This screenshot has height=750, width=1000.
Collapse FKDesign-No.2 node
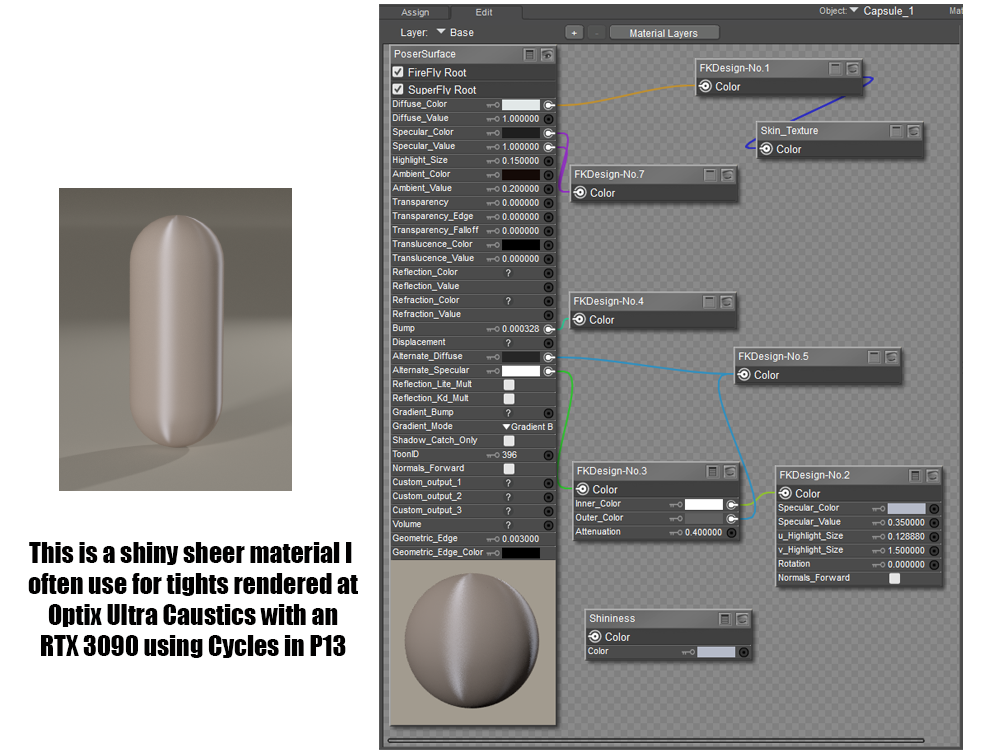(x=915, y=476)
